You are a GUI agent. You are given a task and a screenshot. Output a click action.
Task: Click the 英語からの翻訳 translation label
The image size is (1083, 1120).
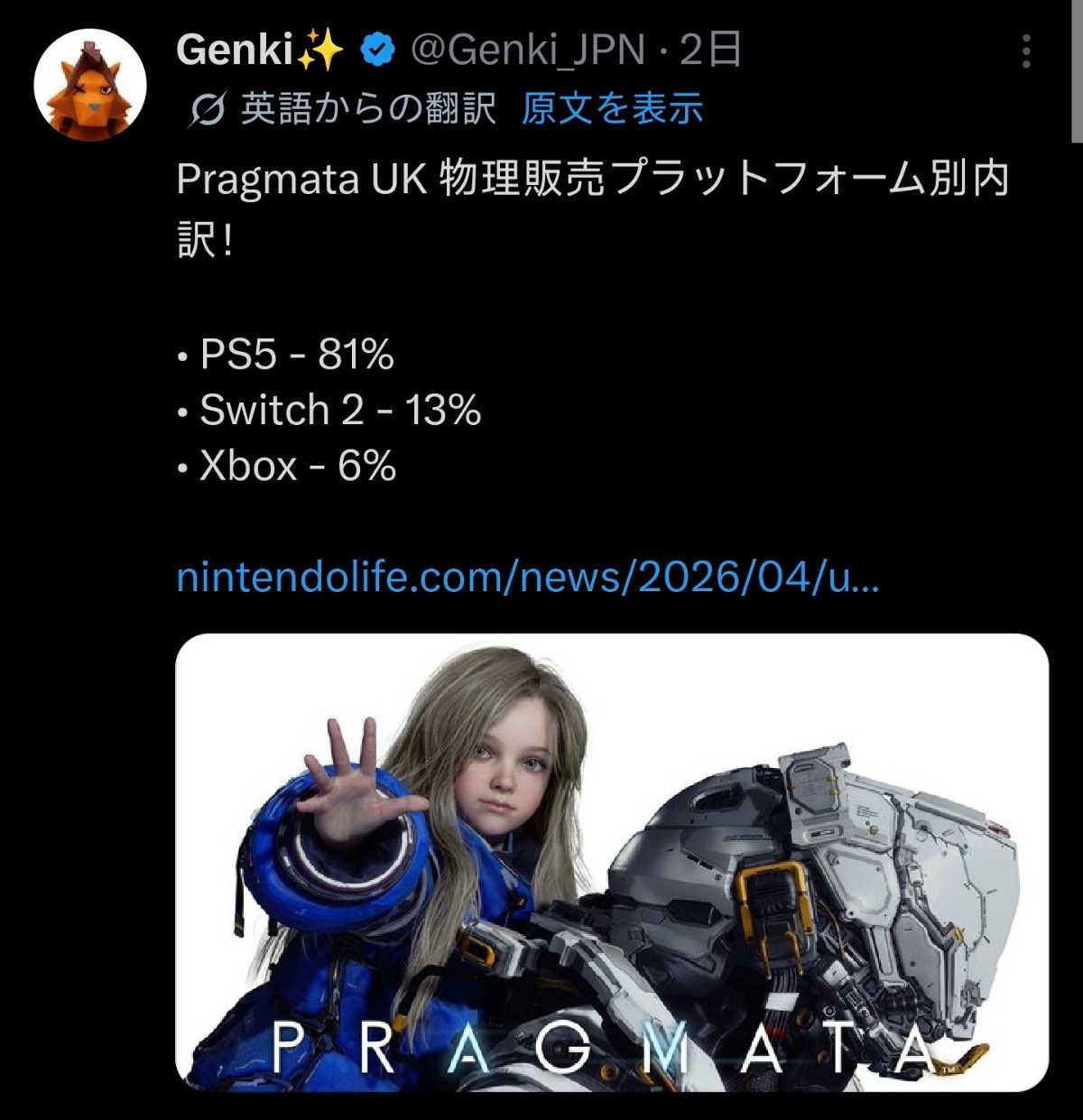(368, 109)
